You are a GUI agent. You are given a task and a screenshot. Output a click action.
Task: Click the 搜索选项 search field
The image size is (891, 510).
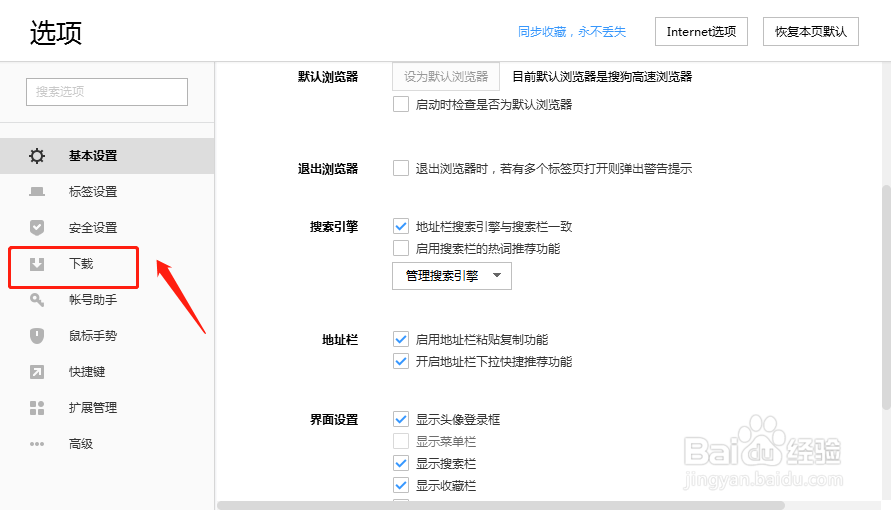tap(107, 92)
